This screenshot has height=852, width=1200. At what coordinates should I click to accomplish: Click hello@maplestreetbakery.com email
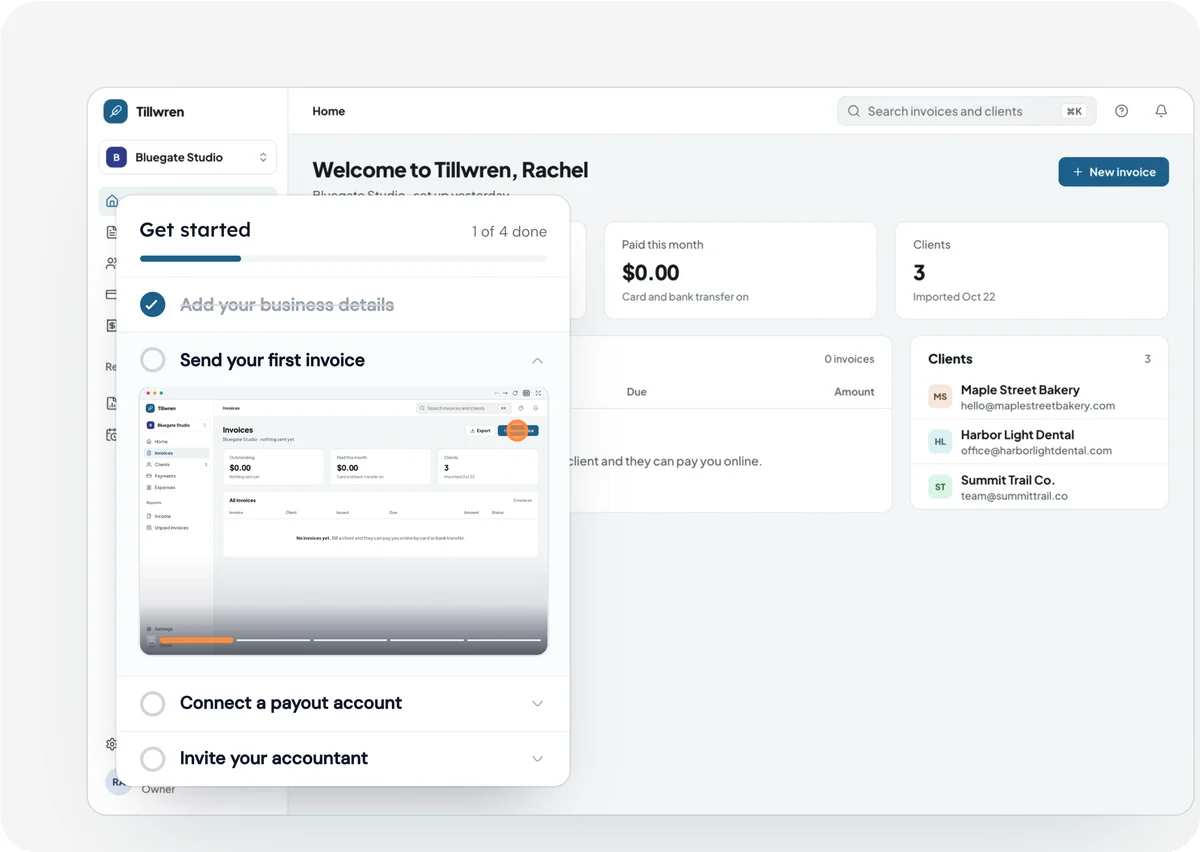point(1037,406)
